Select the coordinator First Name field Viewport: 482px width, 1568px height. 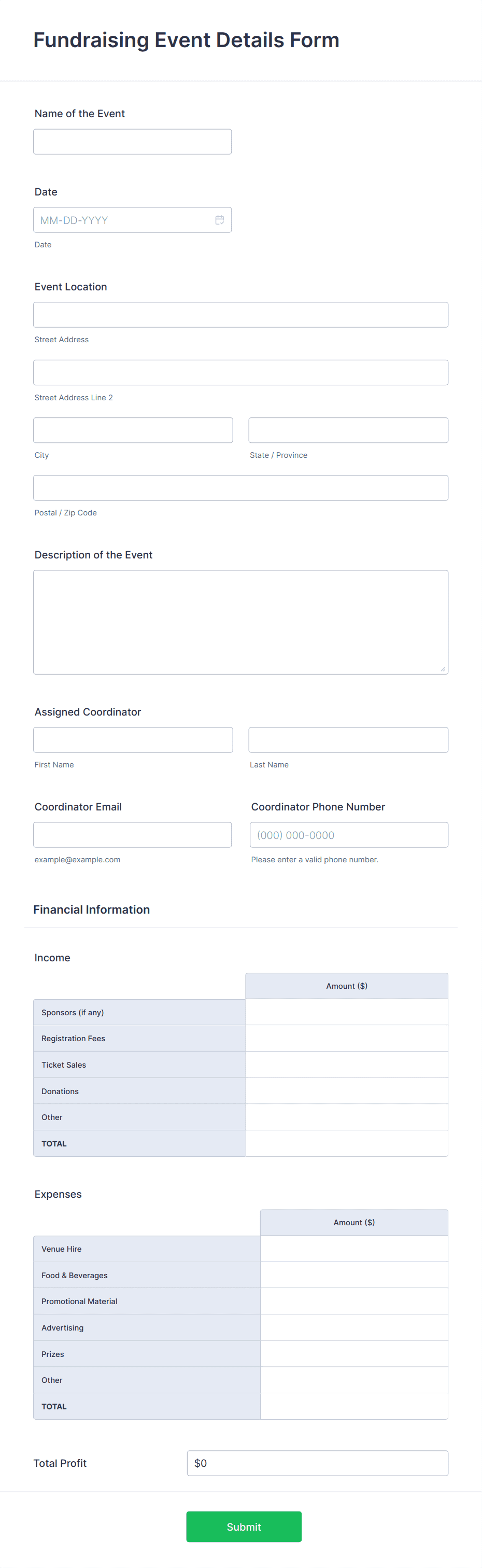click(133, 739)
